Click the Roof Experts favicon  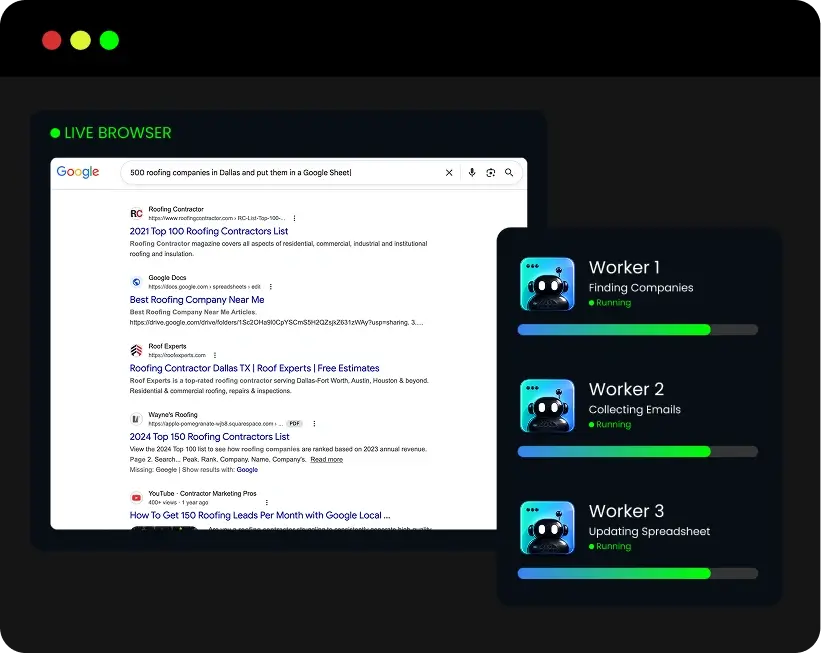coord(136,350)
